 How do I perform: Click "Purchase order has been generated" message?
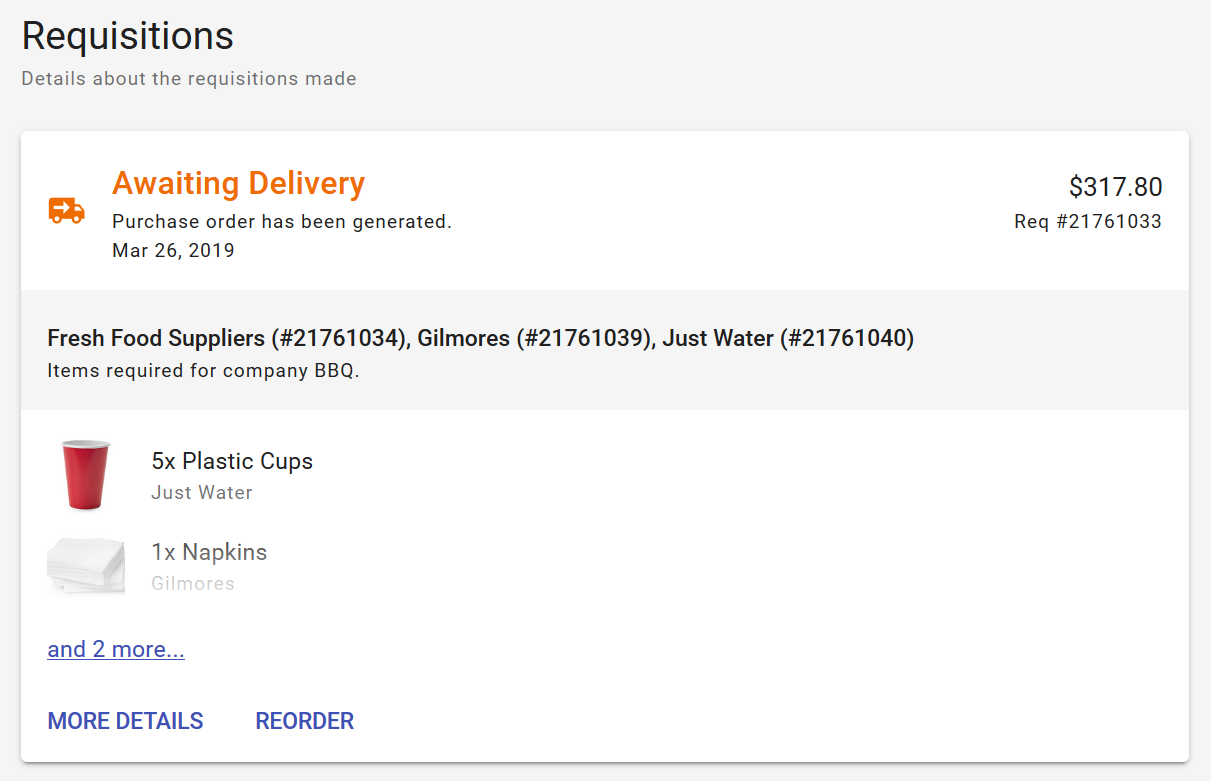pos(281,222)
